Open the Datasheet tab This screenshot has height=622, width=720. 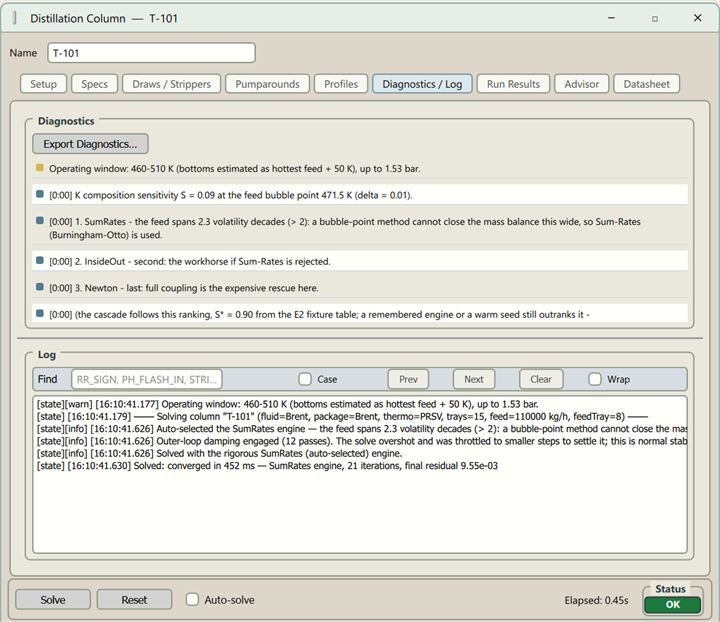coord(646,84)
